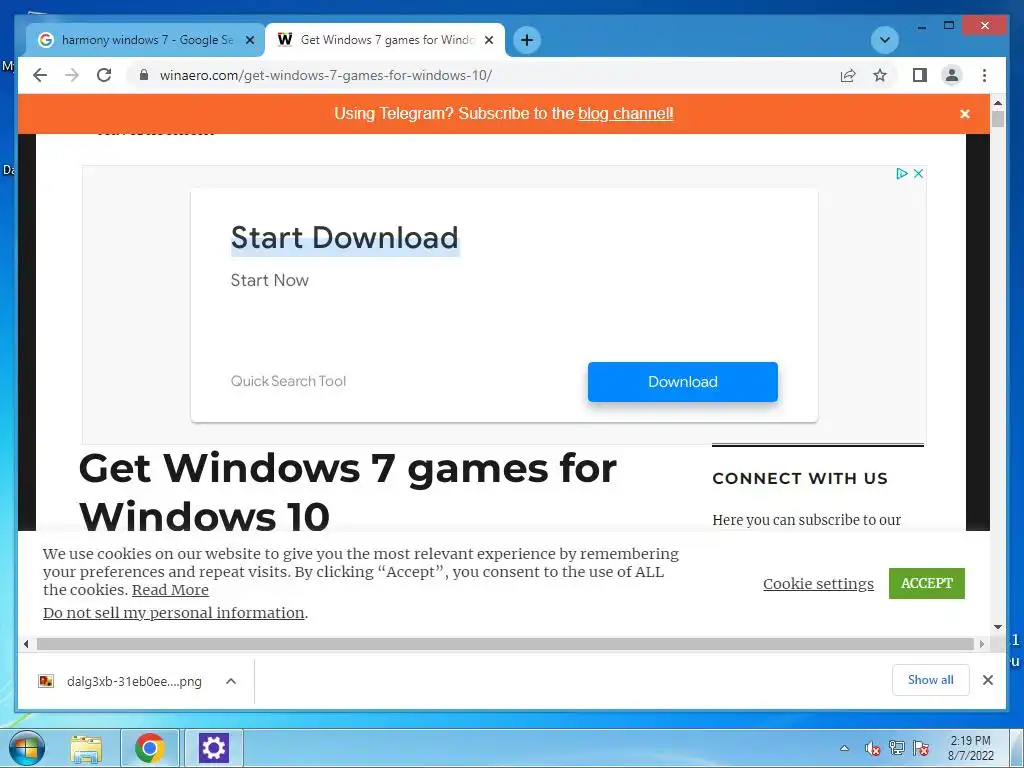Close the Get Windows 7 games tab
Screen dimensions: 1024x768
[488, 40]
